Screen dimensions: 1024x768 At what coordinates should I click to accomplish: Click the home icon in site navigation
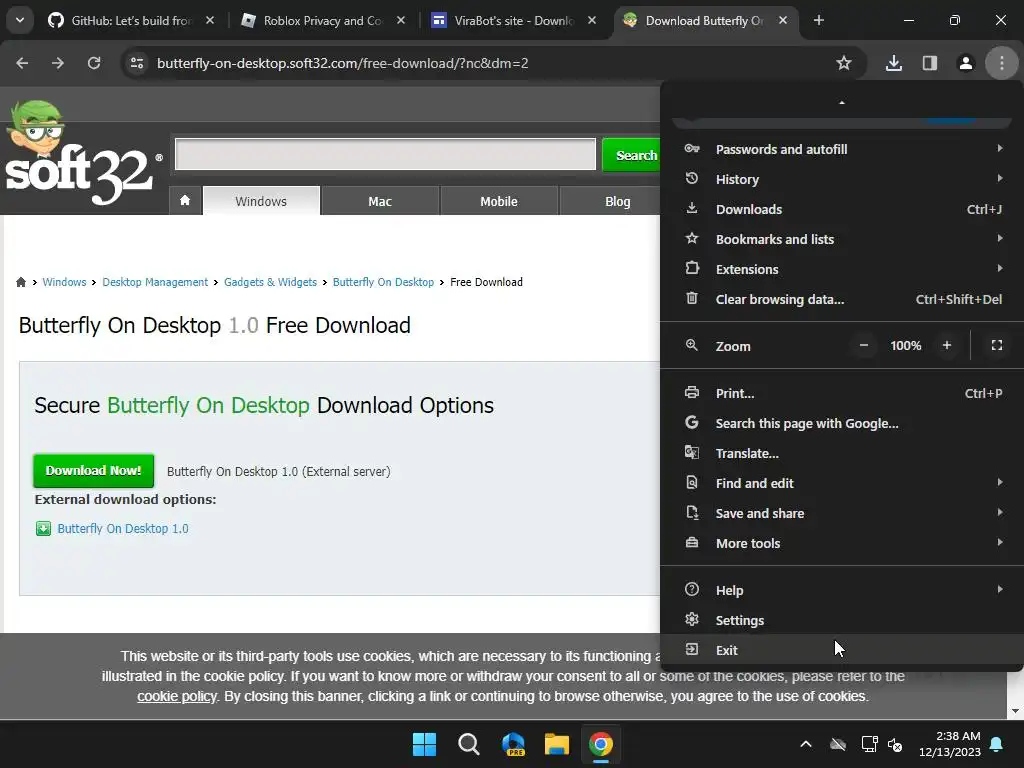[x=185, y=200]
